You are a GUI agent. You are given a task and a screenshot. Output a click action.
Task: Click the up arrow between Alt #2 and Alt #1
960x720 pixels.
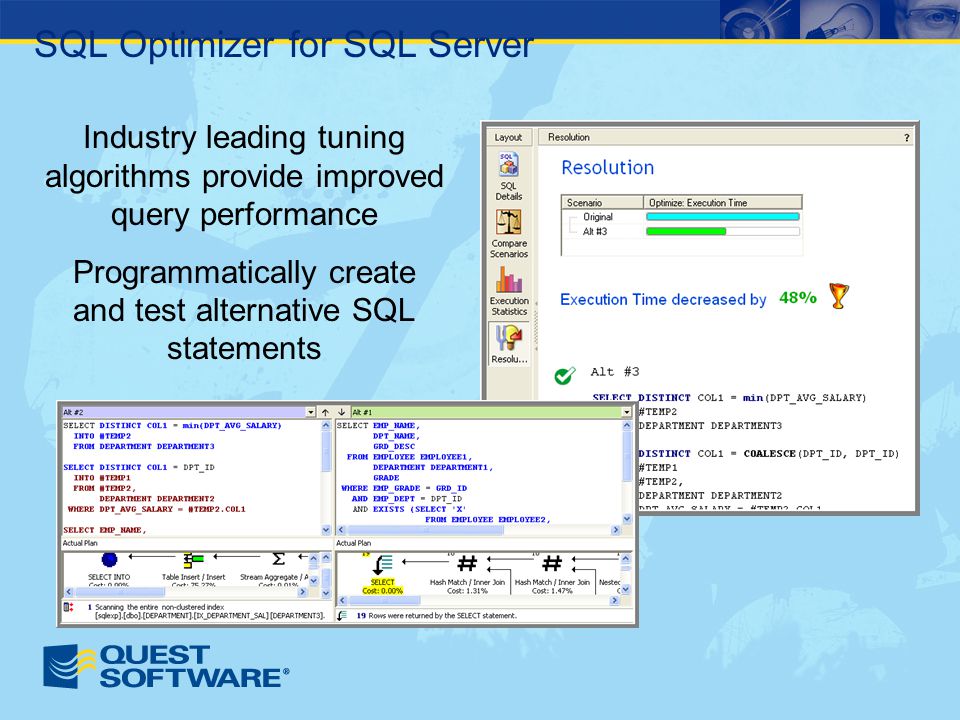click(x=325, y=412)
